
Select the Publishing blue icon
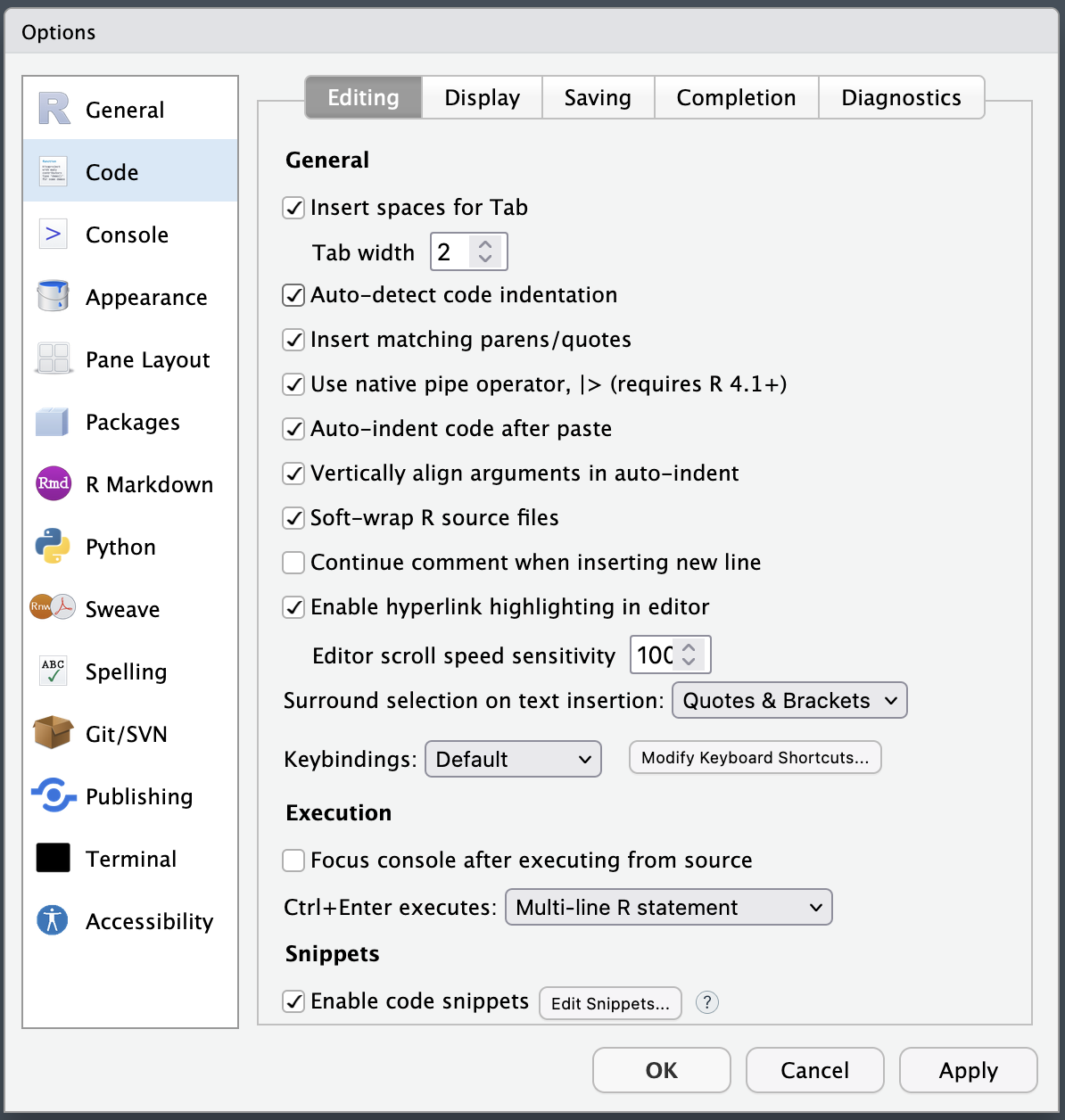pos(54,795)
